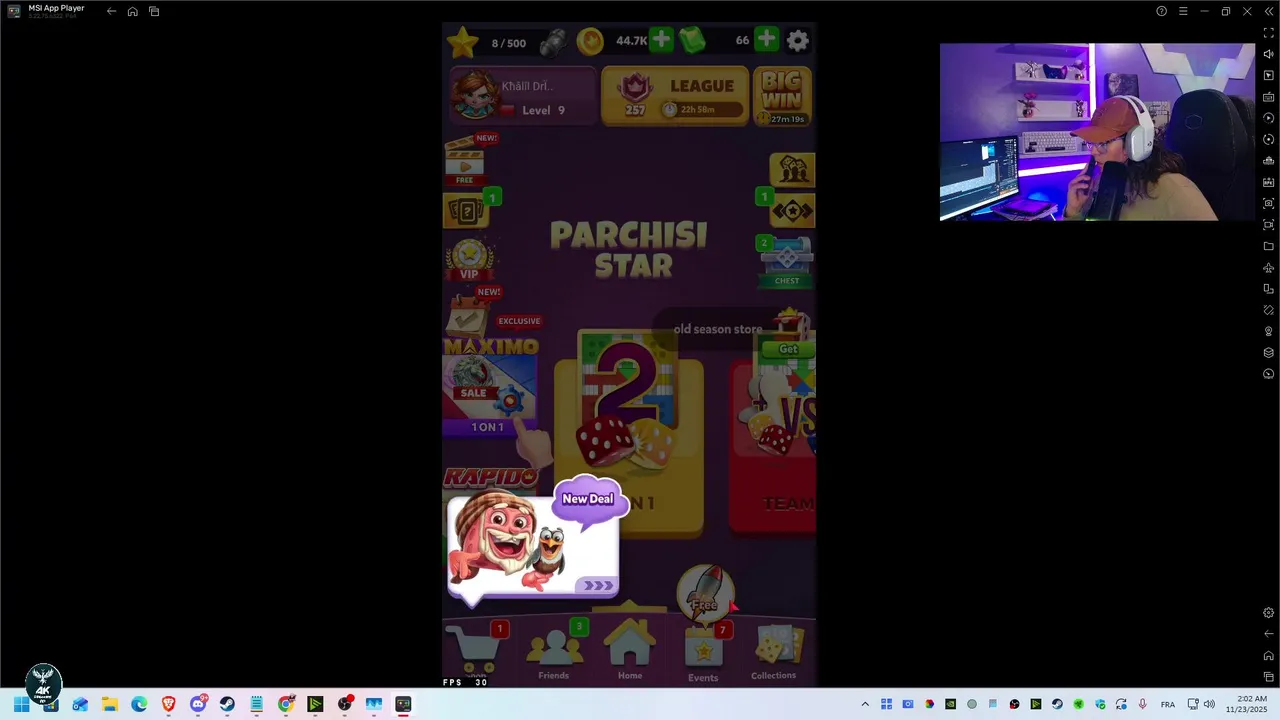Open the clan group icon

[792, 170]
